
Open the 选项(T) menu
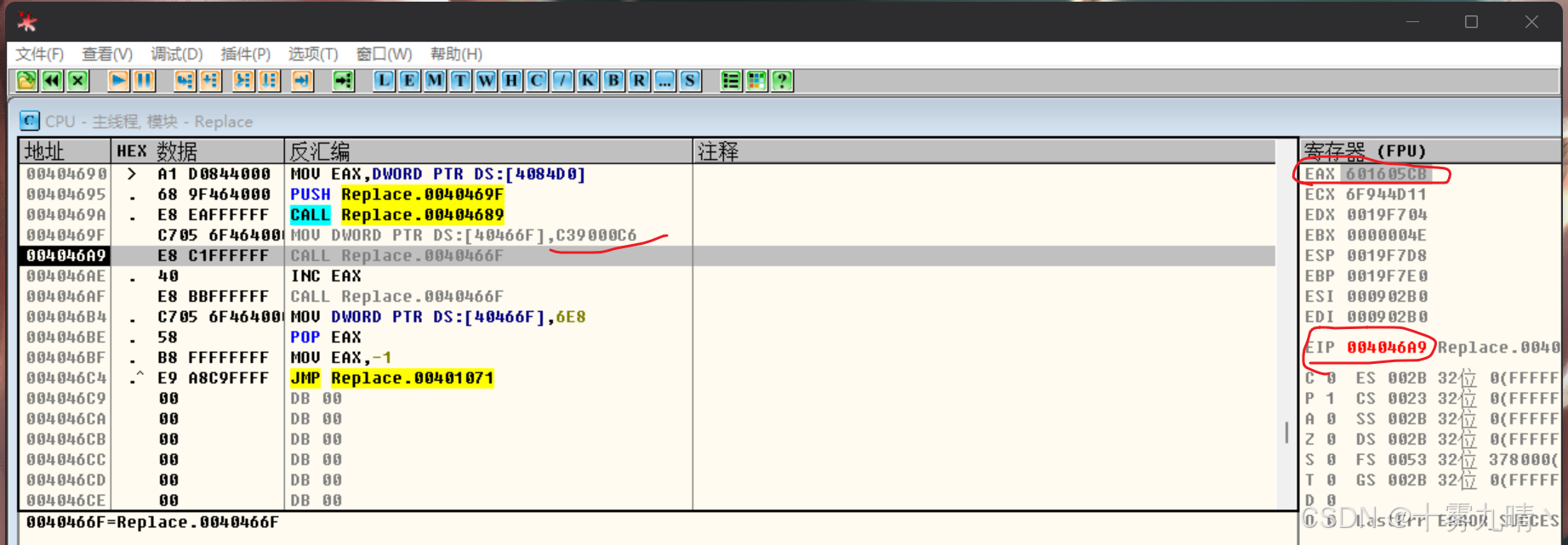[x=313, y=54]
